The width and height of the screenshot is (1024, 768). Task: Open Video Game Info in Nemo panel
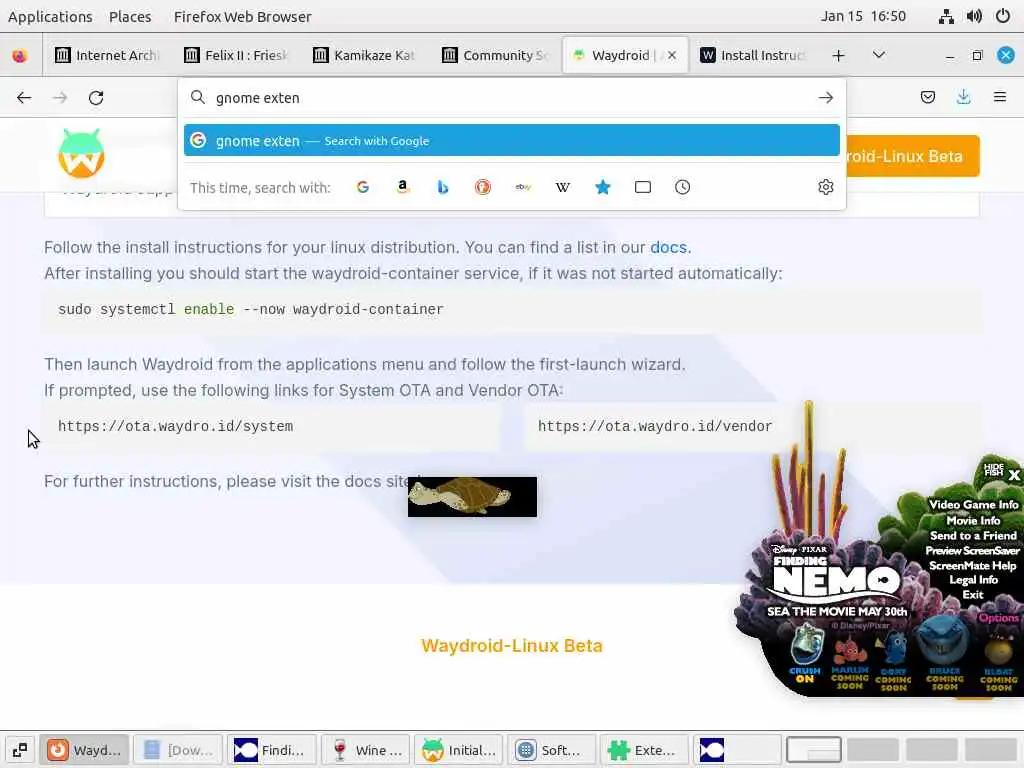click(974, 505)
